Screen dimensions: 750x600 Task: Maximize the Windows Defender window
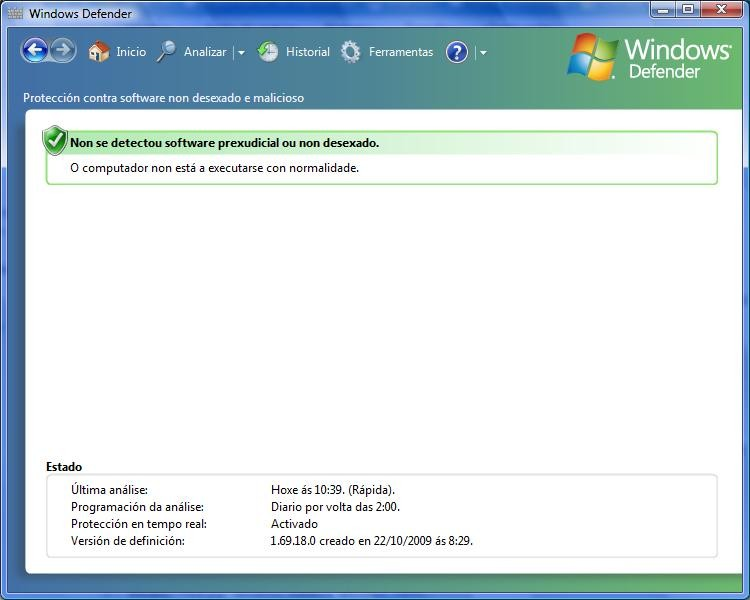(688, 10)
